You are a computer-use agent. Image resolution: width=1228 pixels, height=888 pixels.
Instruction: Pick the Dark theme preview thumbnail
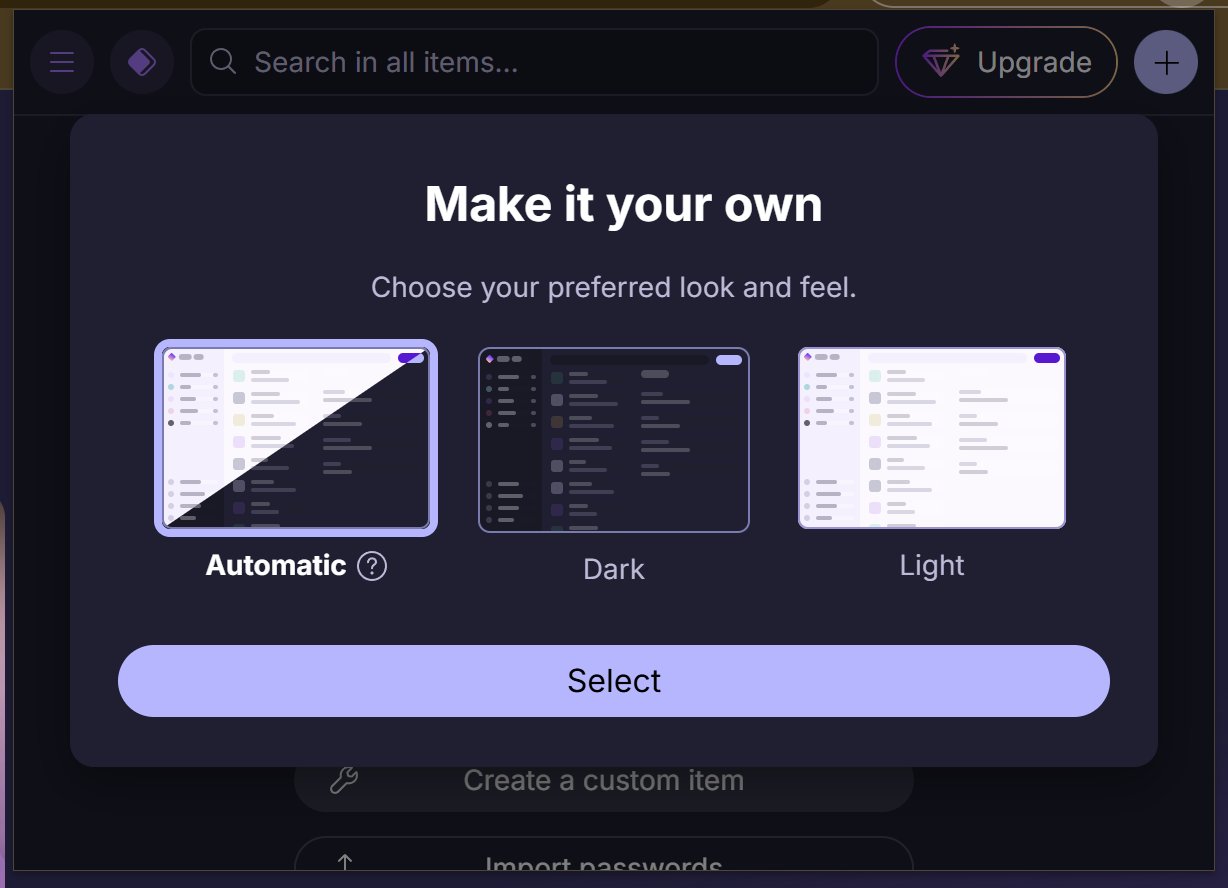click(614, 440)
